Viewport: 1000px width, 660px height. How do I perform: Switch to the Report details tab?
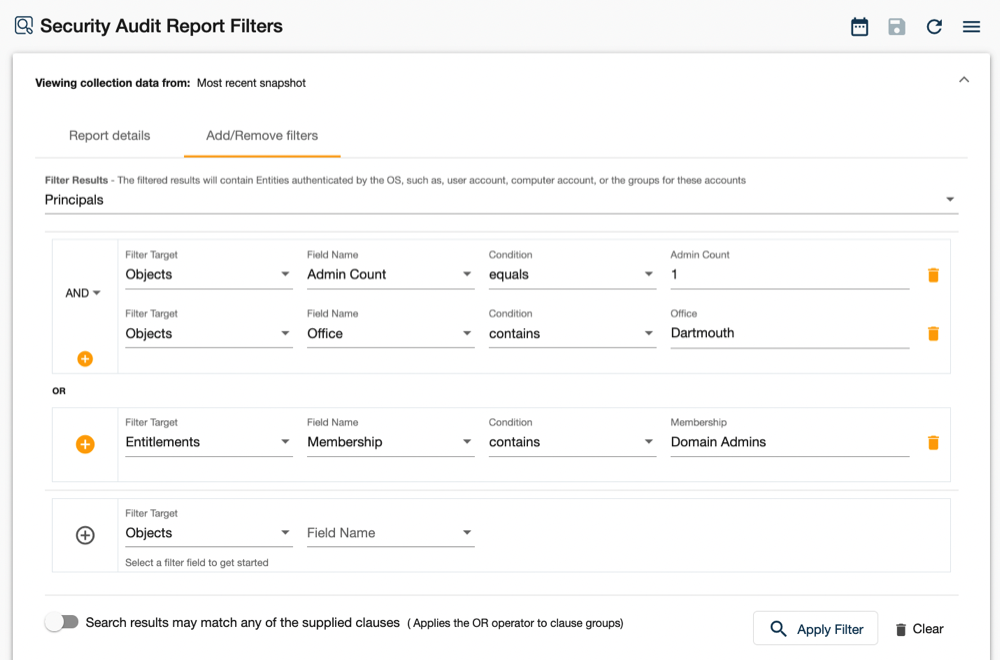point(110,135)
